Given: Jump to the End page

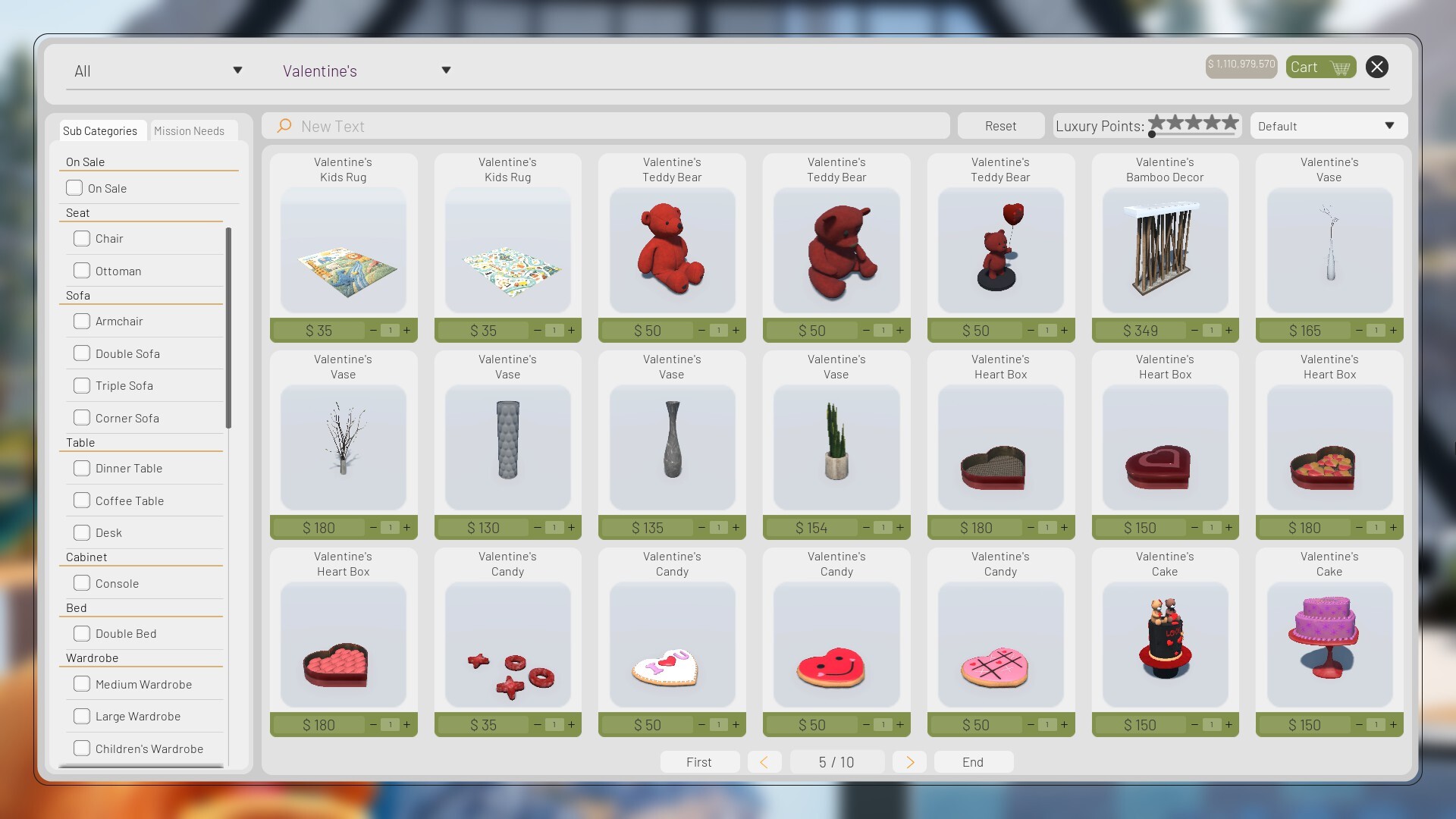Looking at the screenshot, I should point(974,761).
